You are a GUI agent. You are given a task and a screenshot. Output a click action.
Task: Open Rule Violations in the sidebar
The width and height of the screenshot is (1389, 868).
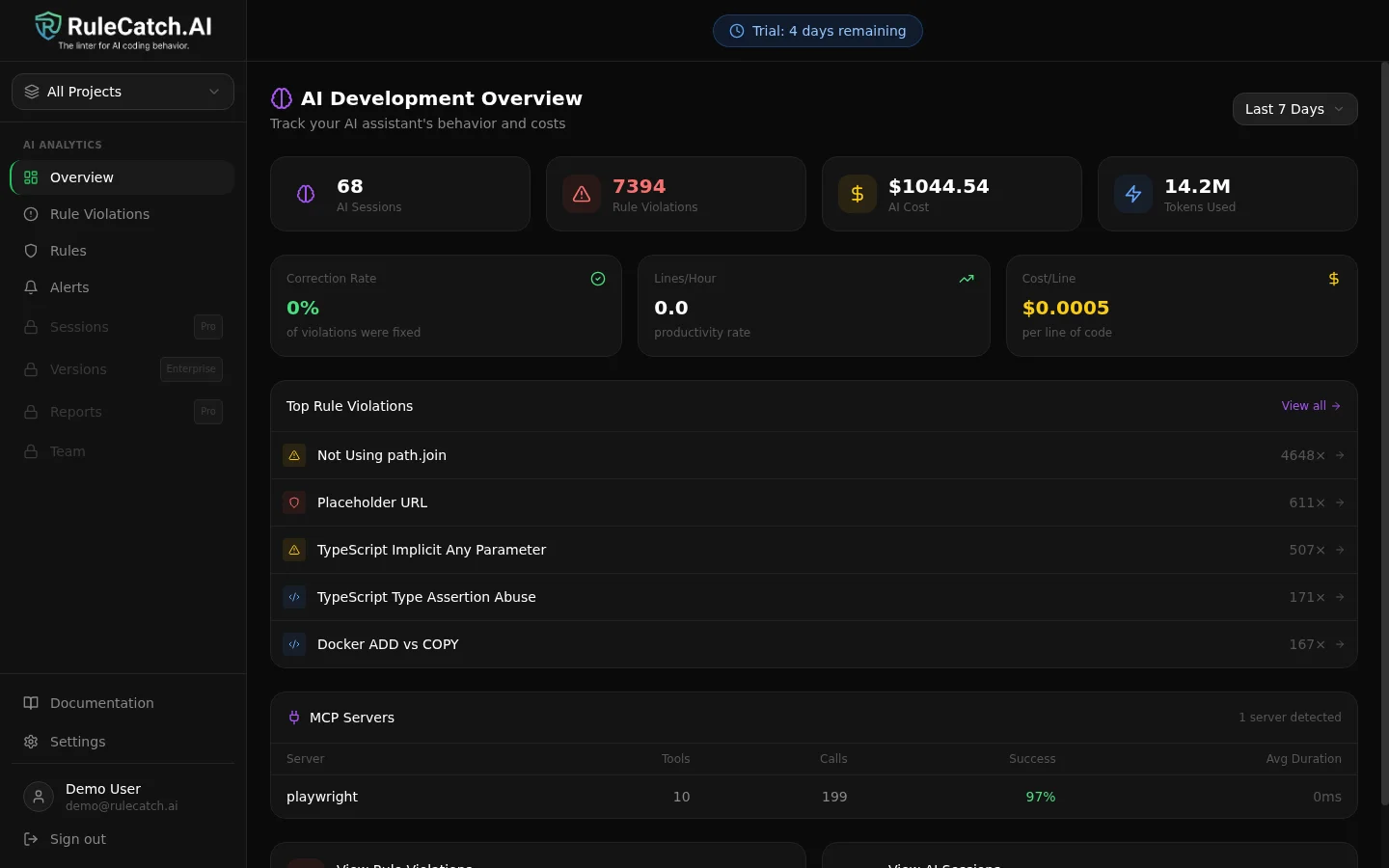pos(99,214)
